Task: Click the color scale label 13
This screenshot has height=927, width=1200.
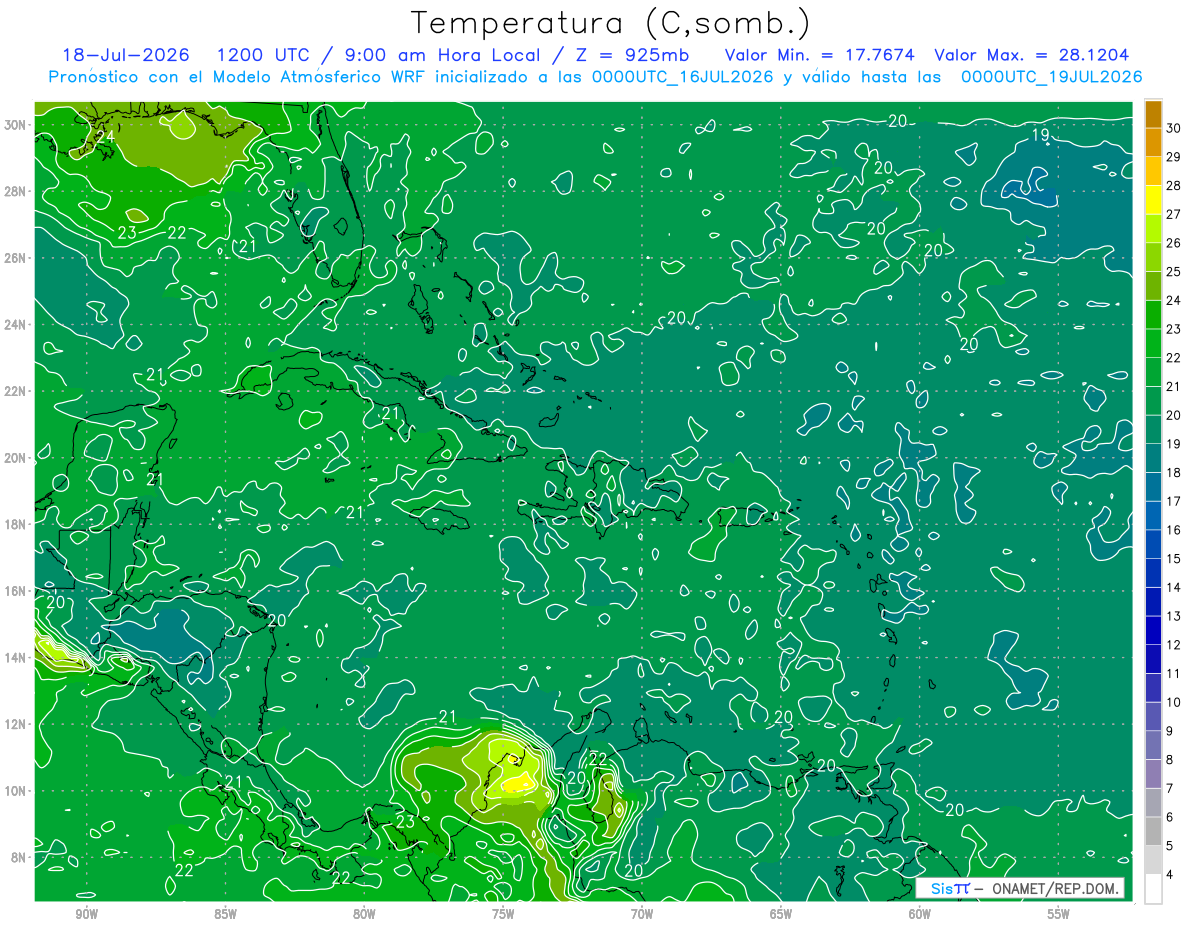Action: (1174, 616)
